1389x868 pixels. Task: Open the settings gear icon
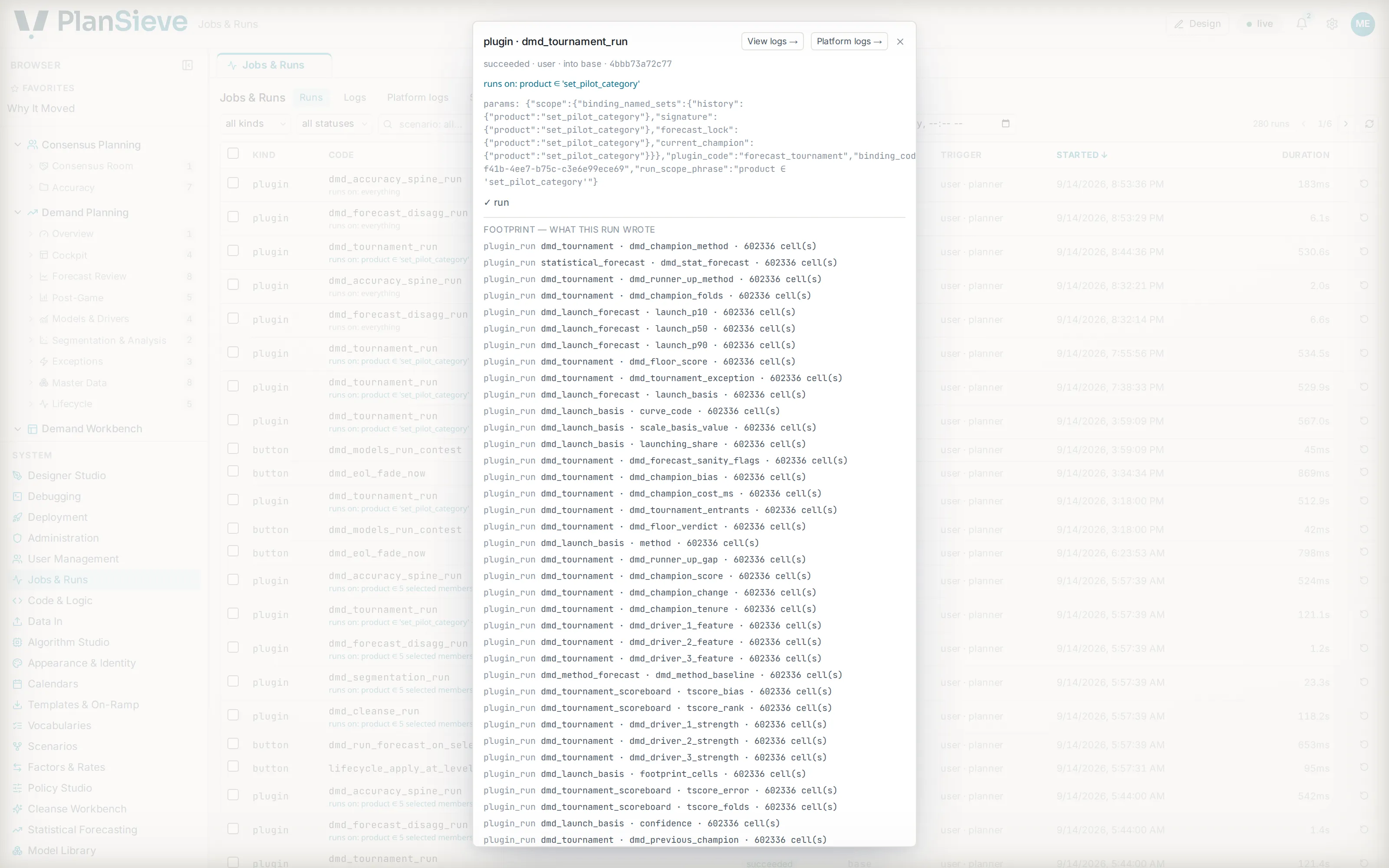pos(1332,23)
